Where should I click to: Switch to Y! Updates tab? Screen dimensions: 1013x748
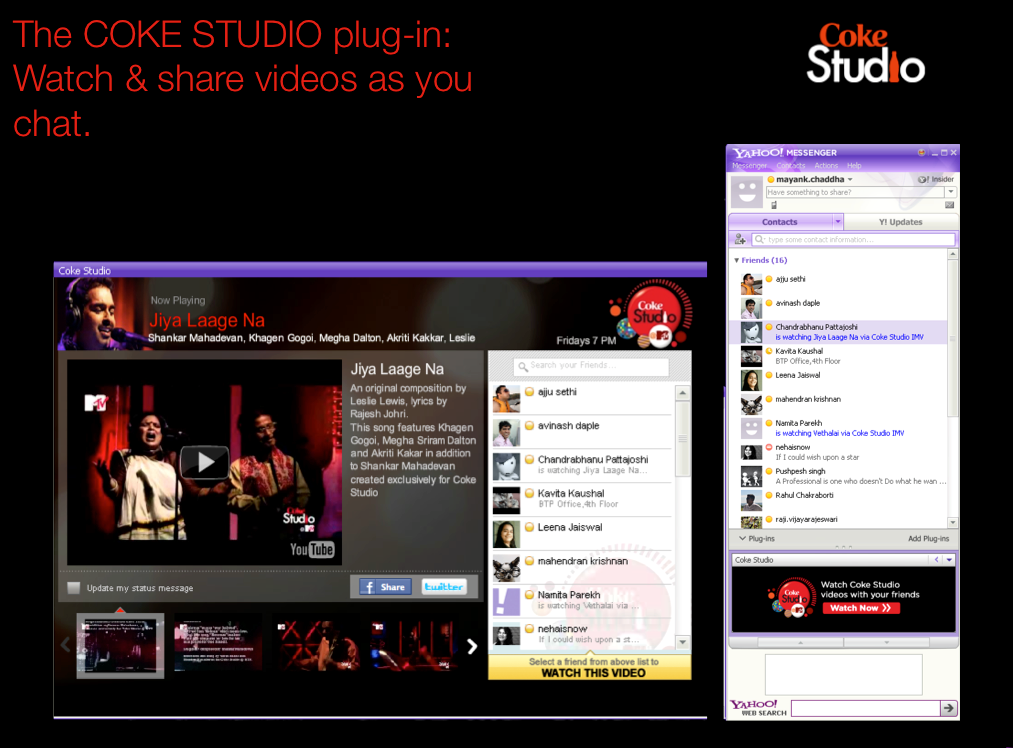coord(901,222)
